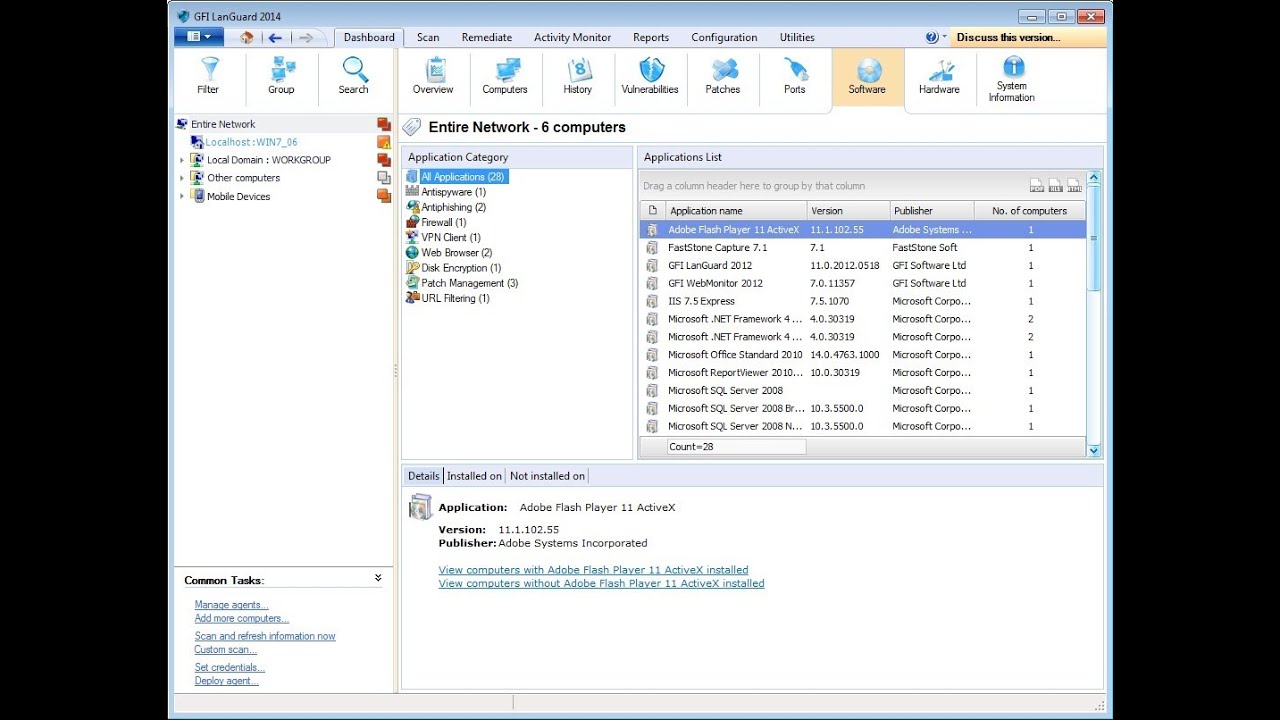
Task: Open the Search tool
Action: 353,77
